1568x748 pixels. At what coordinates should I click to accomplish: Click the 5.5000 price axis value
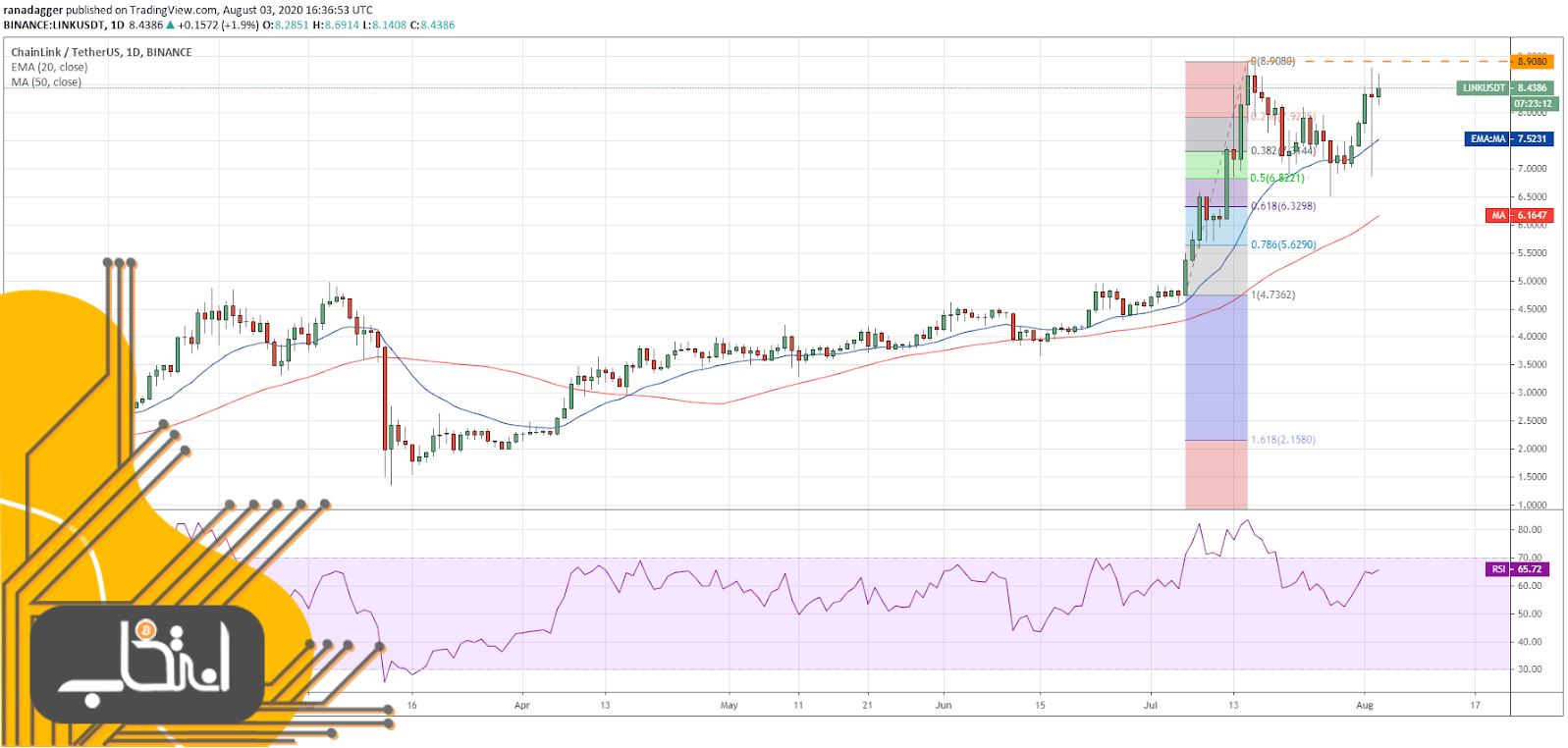pyautogui.click(x=1532, y=253)
